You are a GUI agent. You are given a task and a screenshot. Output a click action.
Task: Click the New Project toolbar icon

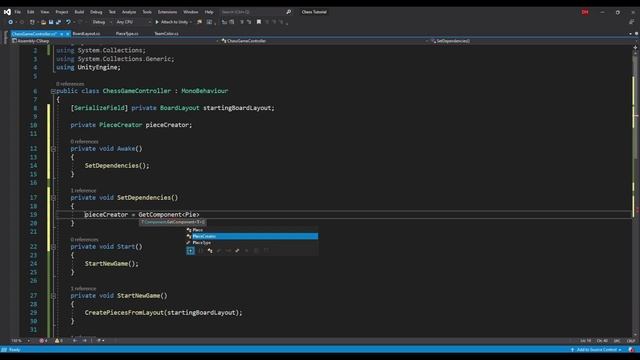32,22
